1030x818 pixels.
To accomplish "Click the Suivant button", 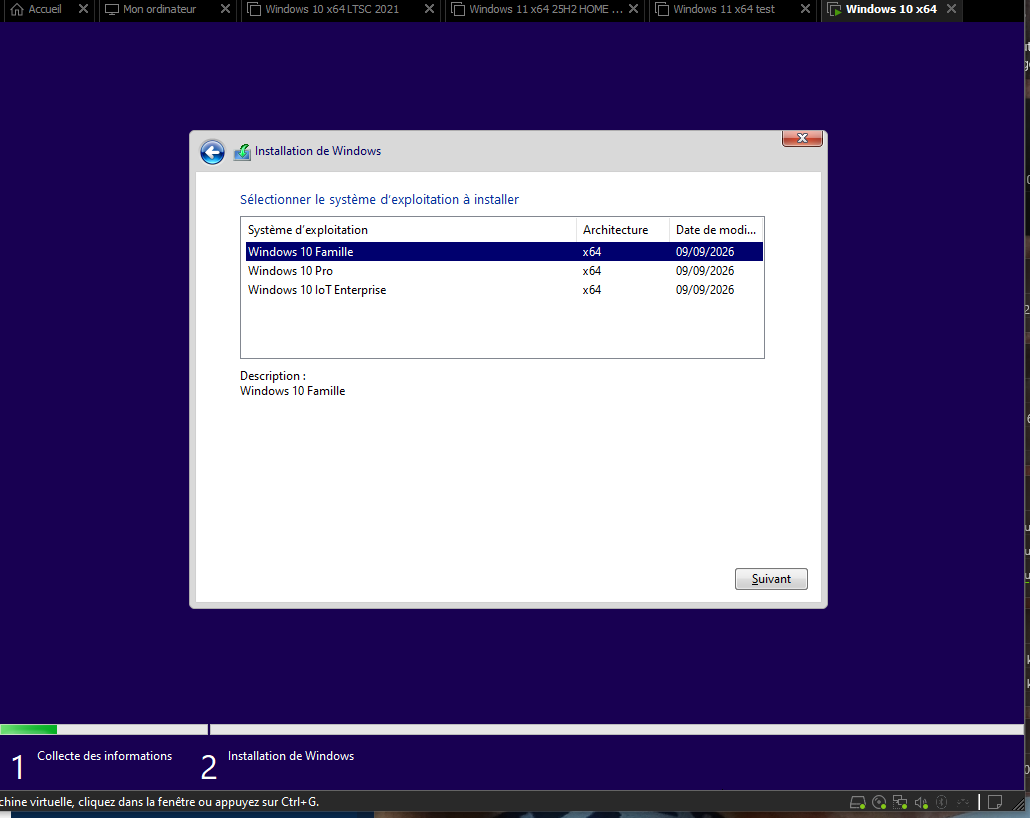I will click(x=771, y=579).
